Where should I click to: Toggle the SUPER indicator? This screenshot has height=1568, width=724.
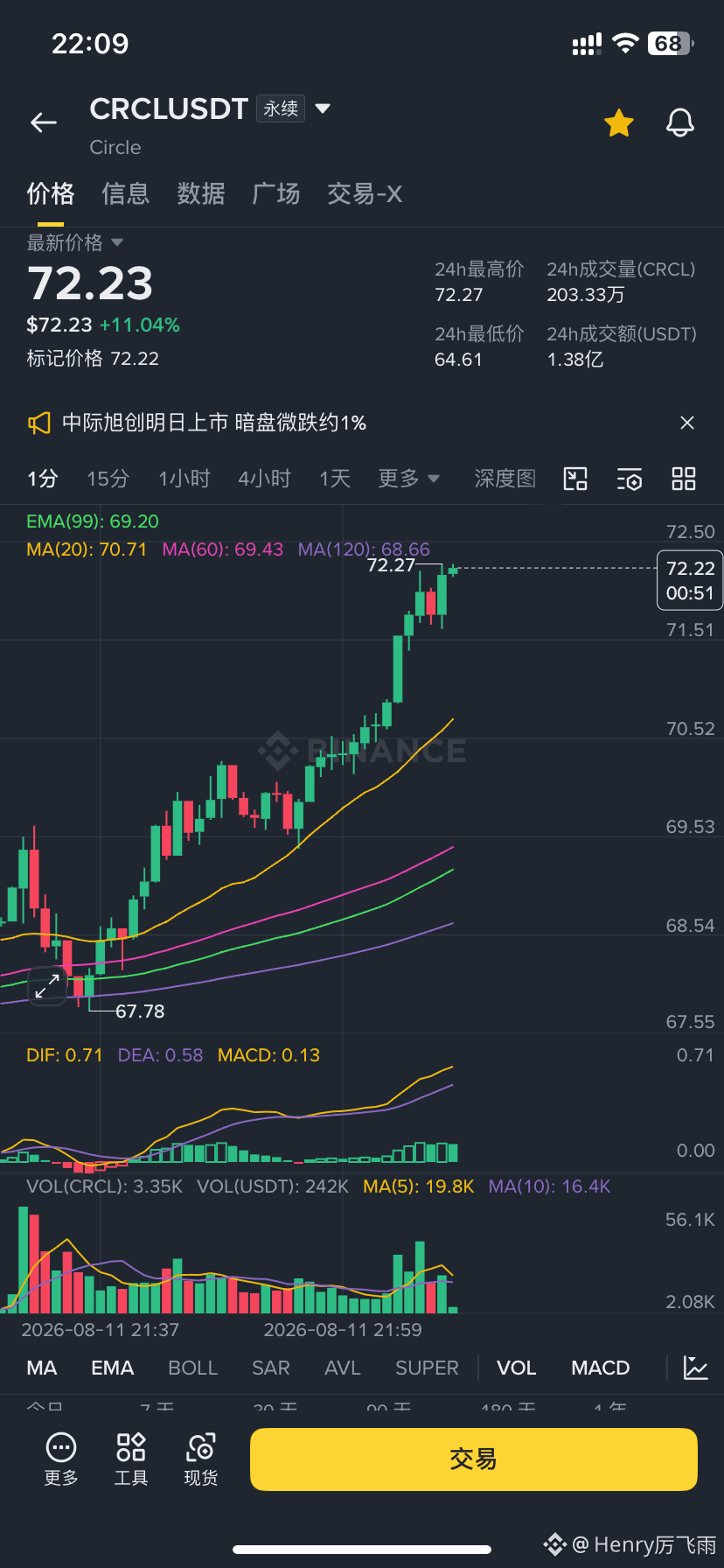click(427, 1368)
